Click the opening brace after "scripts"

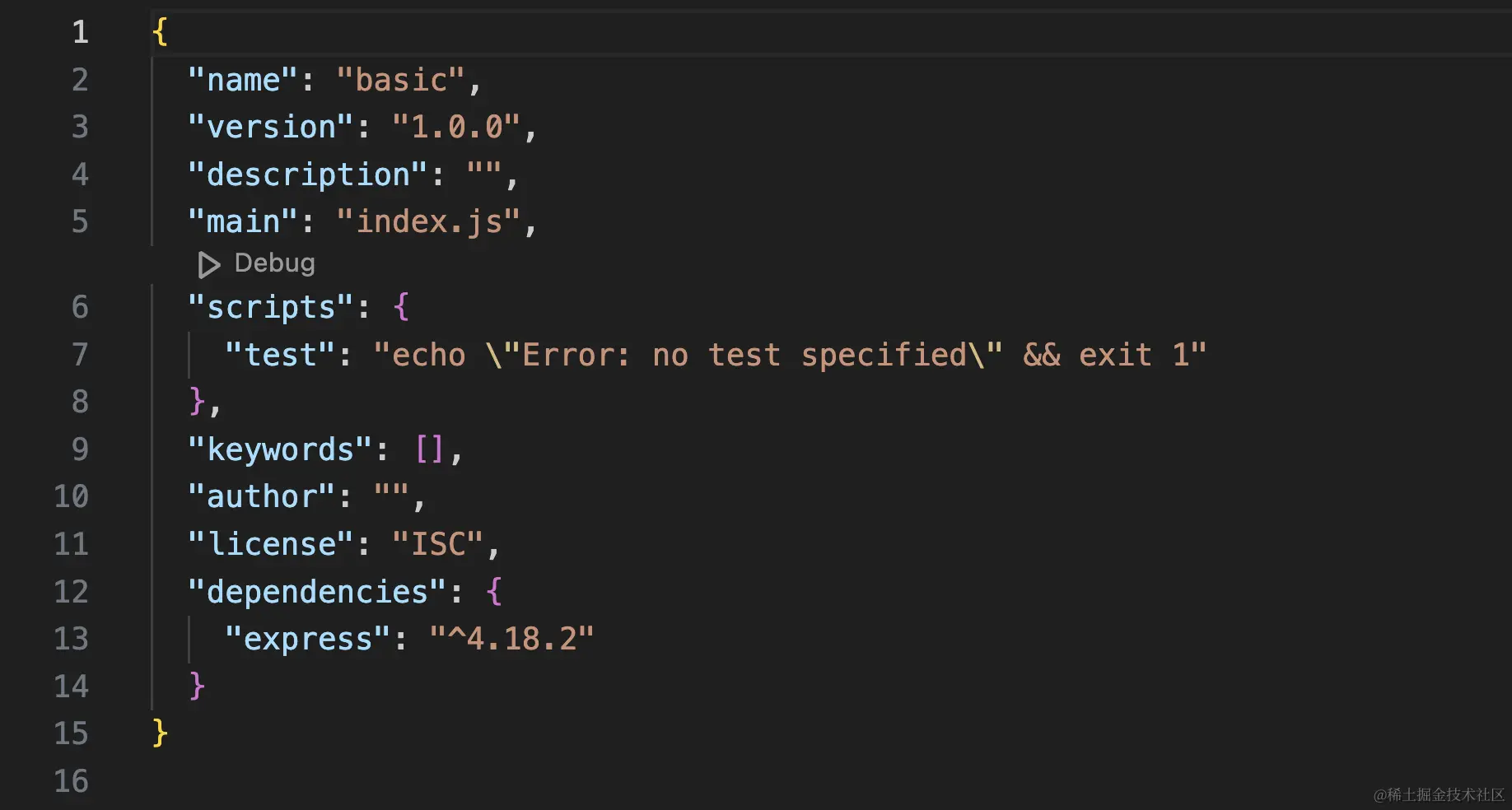coord(401,307)
